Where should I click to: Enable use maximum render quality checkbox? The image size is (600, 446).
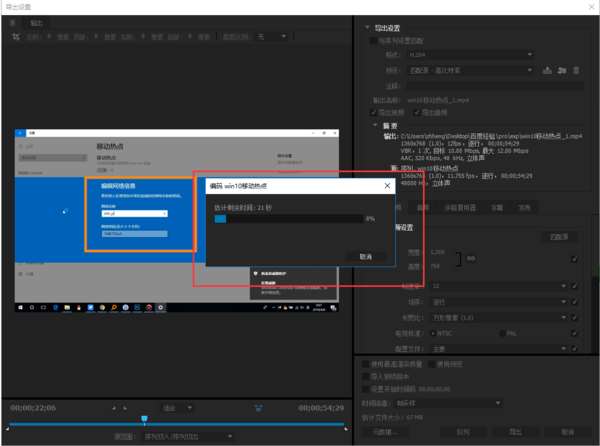point(366,364)
